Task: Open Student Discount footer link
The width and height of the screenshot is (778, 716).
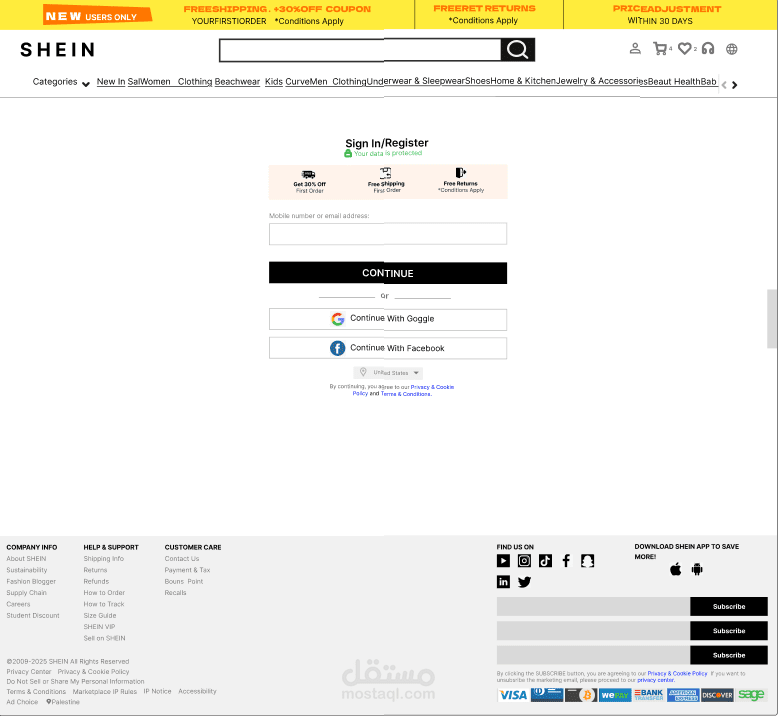Action: 33,615
